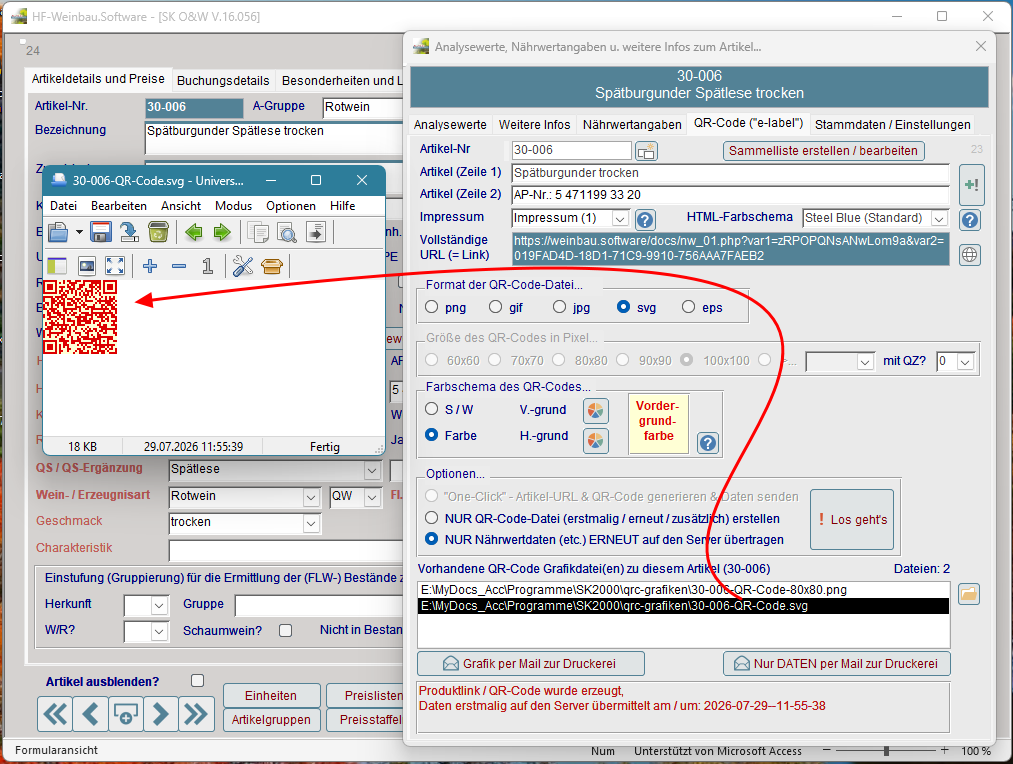Tick the Schaumwein checkbox
Viewport: 1013px width, 764px height.
tap(286, 630)
